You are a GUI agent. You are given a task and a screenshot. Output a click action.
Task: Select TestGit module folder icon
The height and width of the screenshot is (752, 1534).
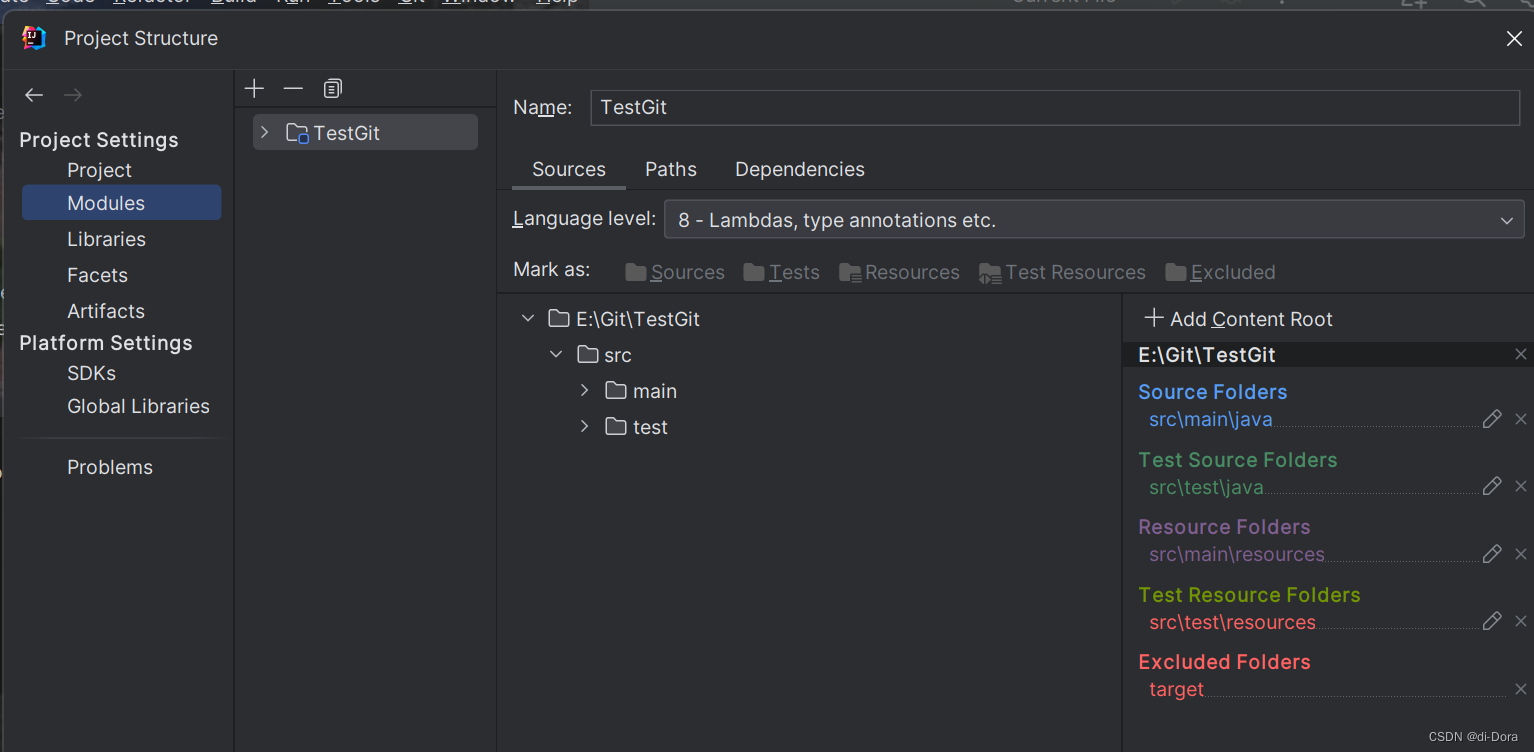[297, 133]
